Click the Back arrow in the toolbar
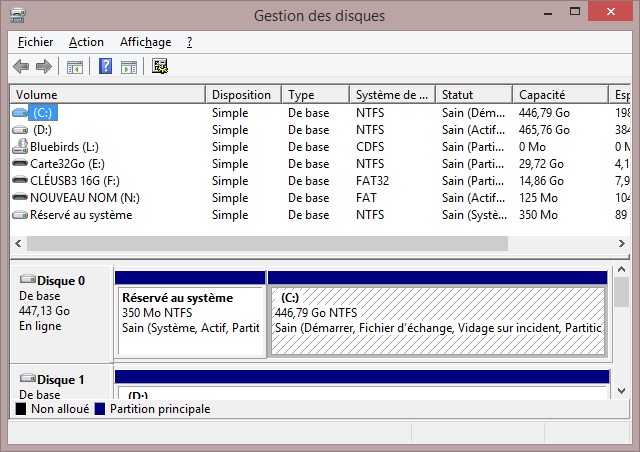Screen dimensions: 640x452 [x=21, y=67]
